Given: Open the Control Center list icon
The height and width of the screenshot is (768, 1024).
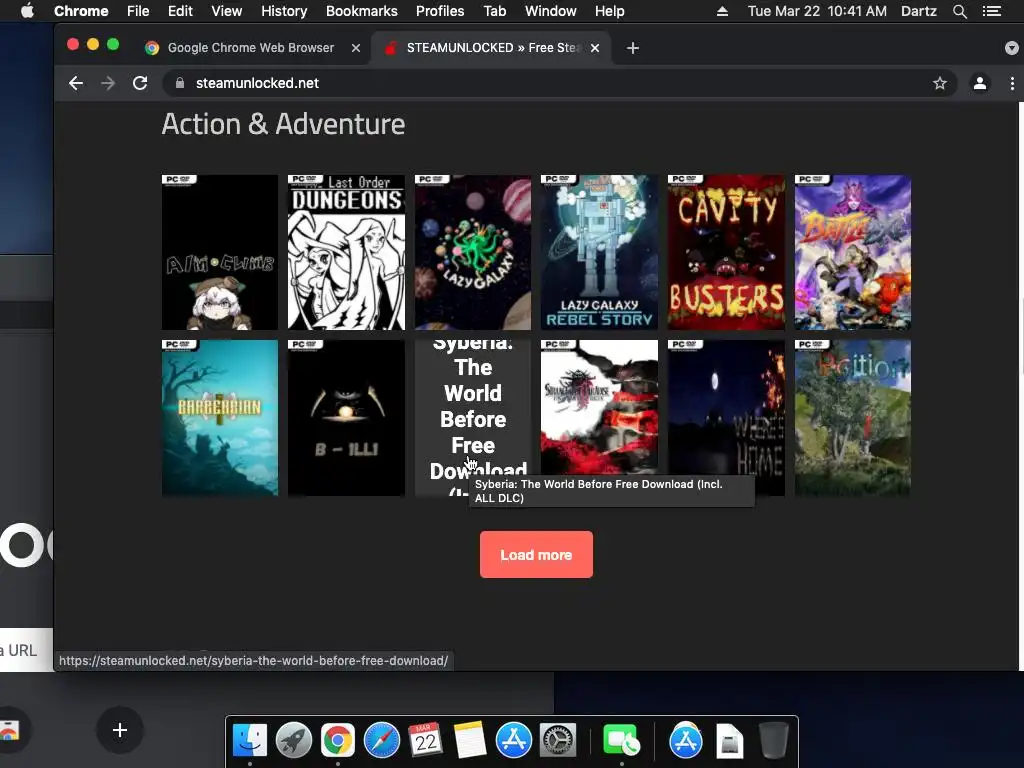Looking at the screenshot, I should 992,11.
